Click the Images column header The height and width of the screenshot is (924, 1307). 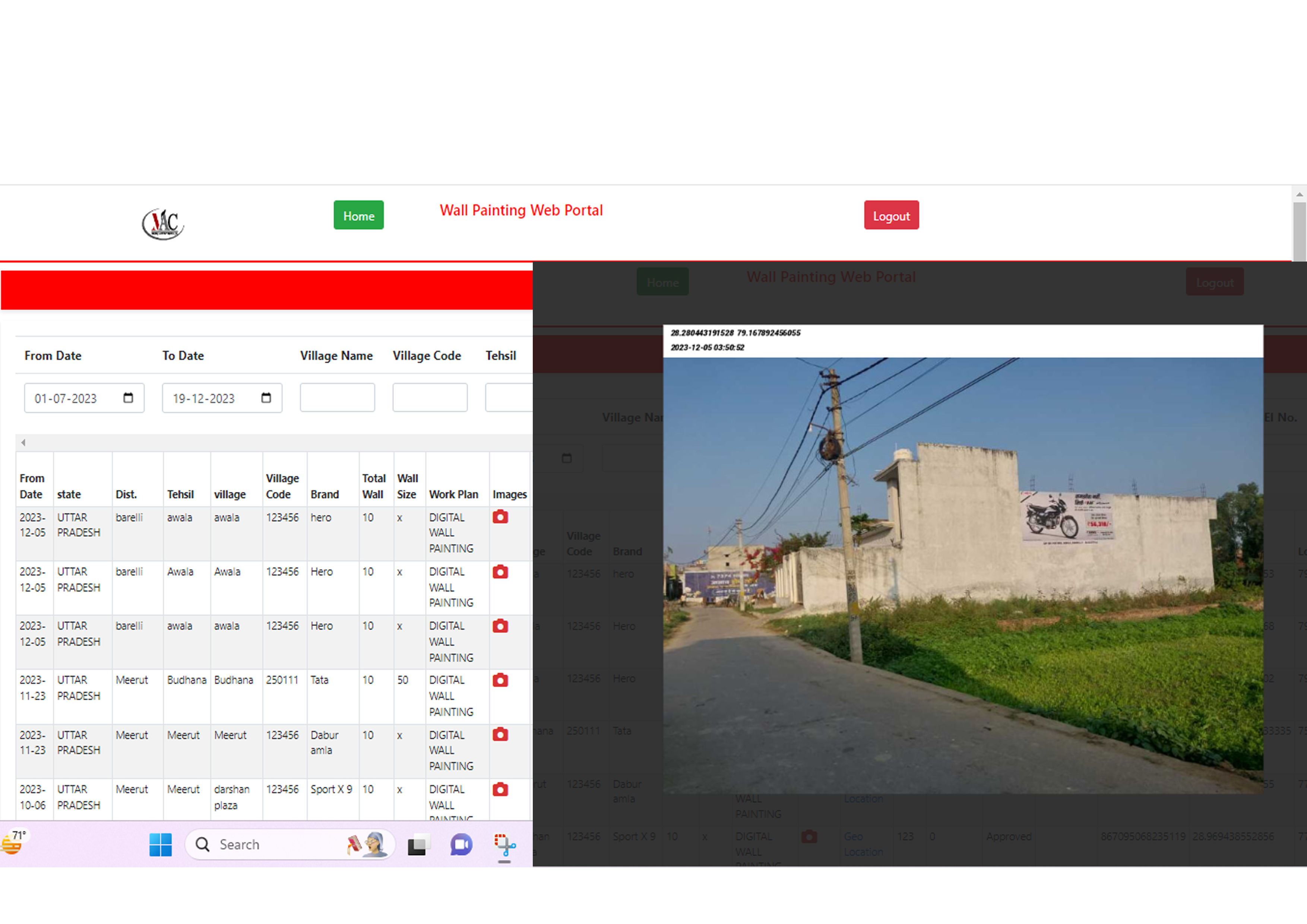tap(510, 495)
